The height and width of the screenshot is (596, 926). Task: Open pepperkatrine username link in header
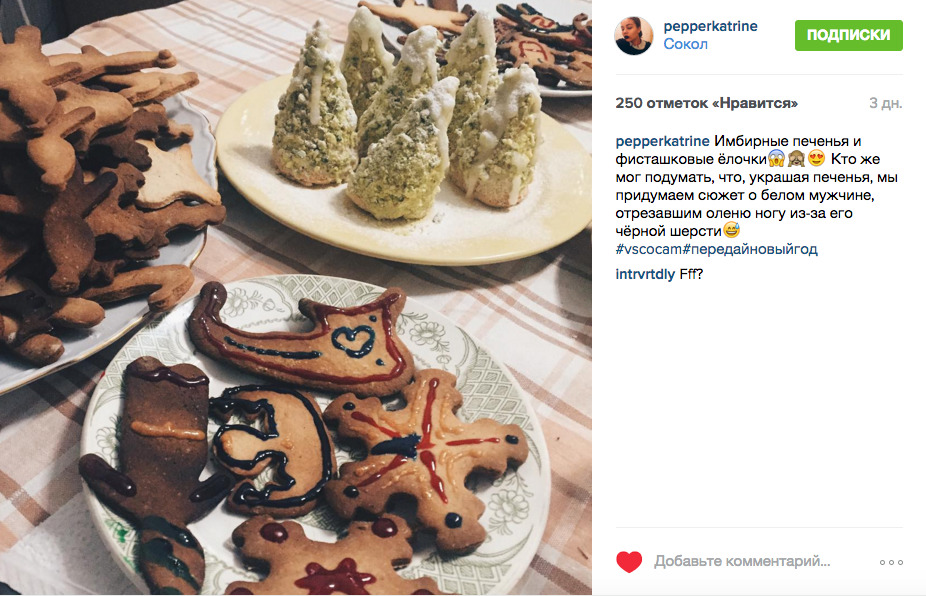(710, 26)
